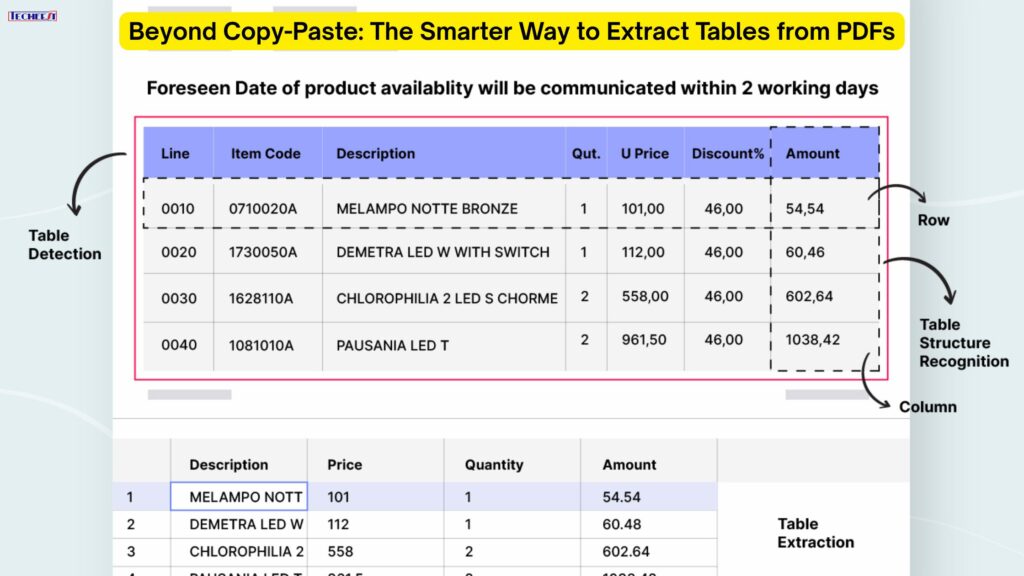The width and height of the screenshot is (1024, 576).
Task: Click the yellow title banner about extracting tables
Action: click(x=512, y=31)
